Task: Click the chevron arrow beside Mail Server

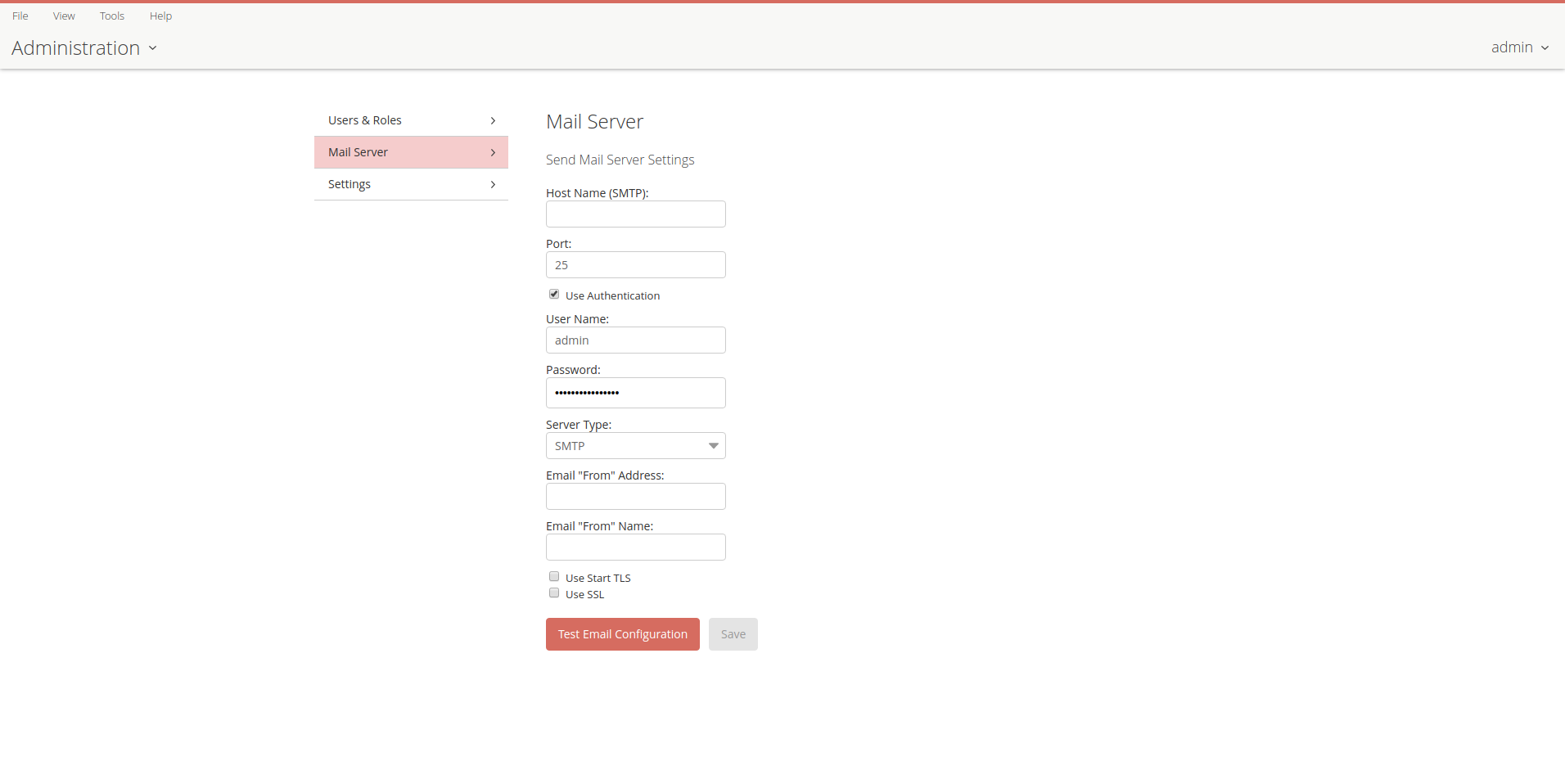Action: tap(493, 152)
